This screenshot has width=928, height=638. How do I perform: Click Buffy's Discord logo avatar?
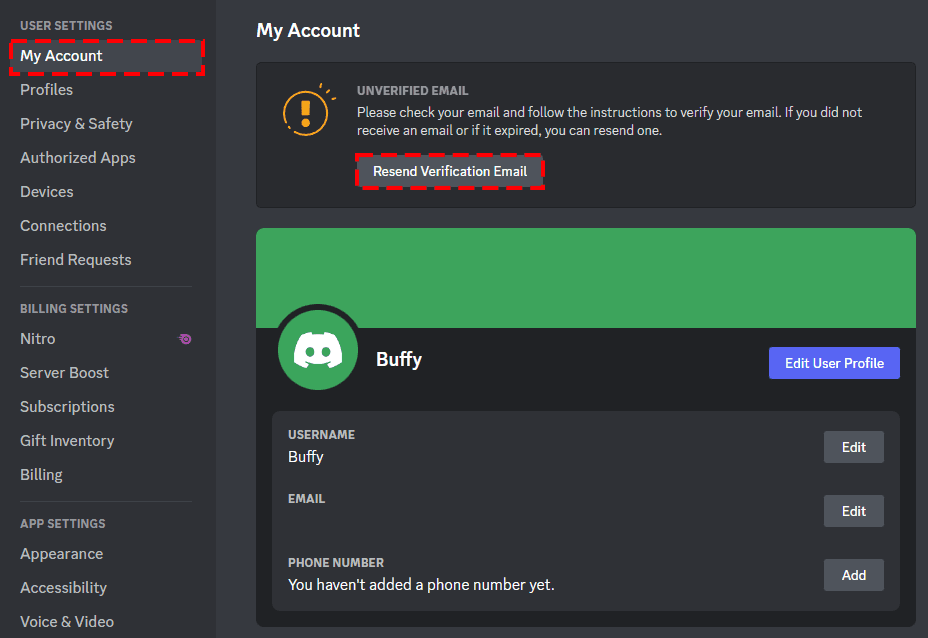coord(318,349)
